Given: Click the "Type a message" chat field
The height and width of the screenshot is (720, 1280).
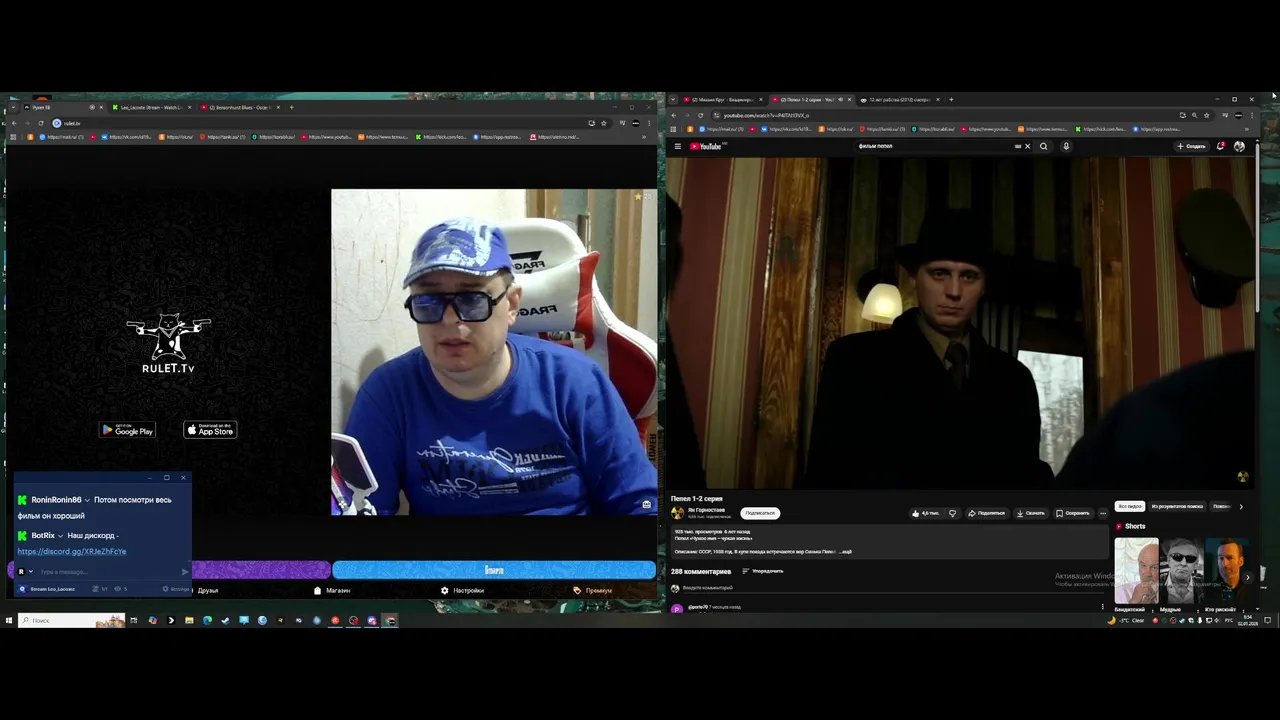Looking at the screenshot, I should [108, 572].
